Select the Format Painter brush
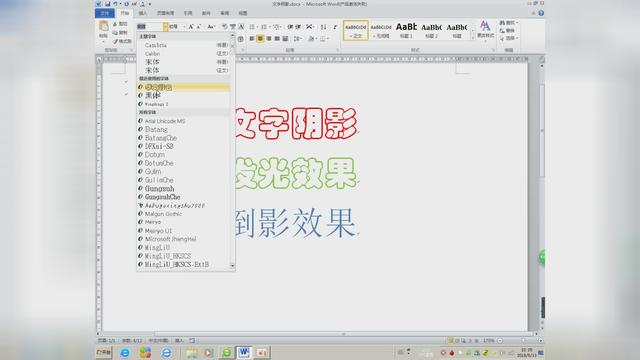The width and height of the screenshot is (640, 360). [122, 41]
